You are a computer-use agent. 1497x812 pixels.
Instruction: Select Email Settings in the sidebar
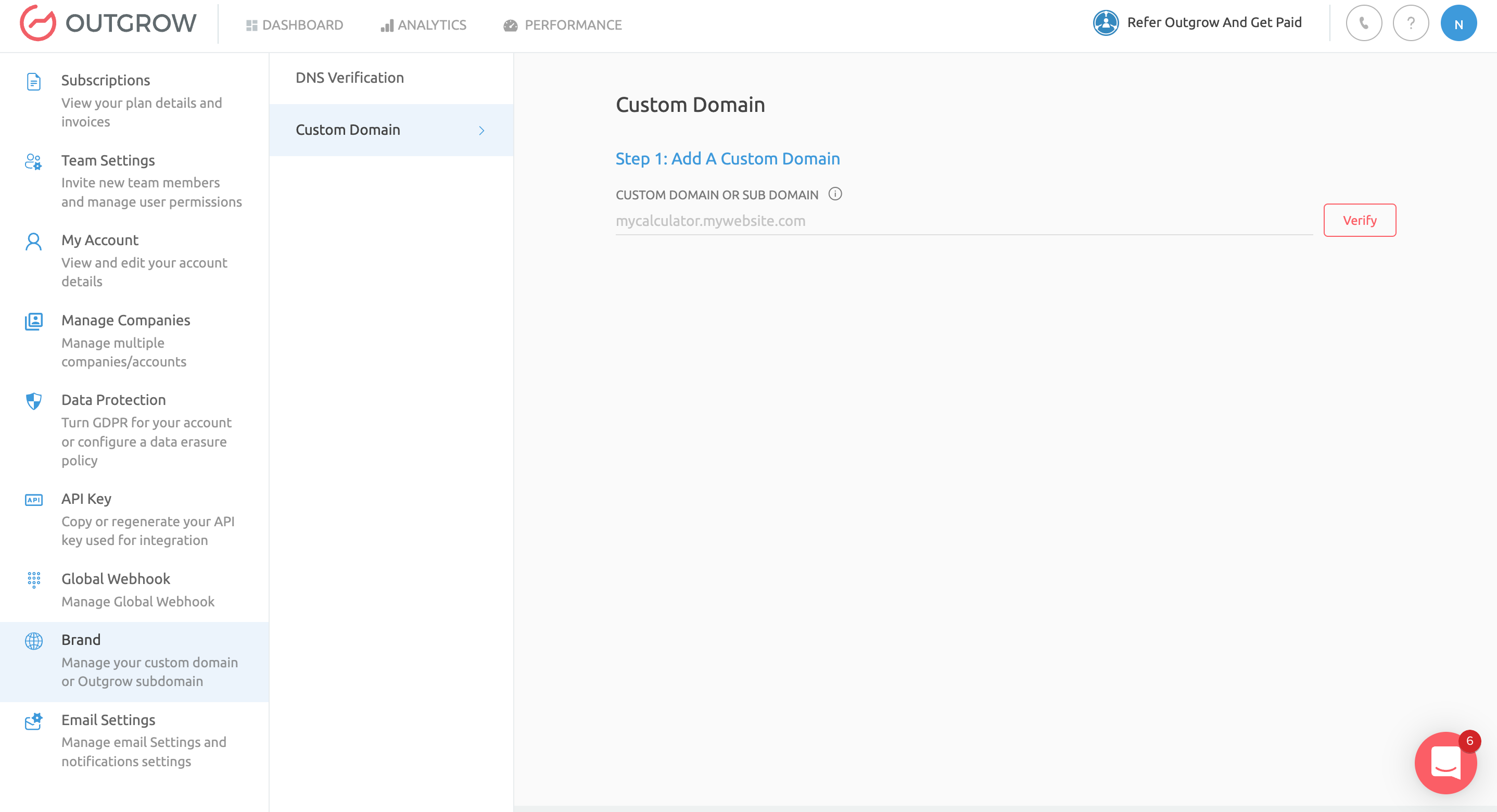tap(108, 719)
